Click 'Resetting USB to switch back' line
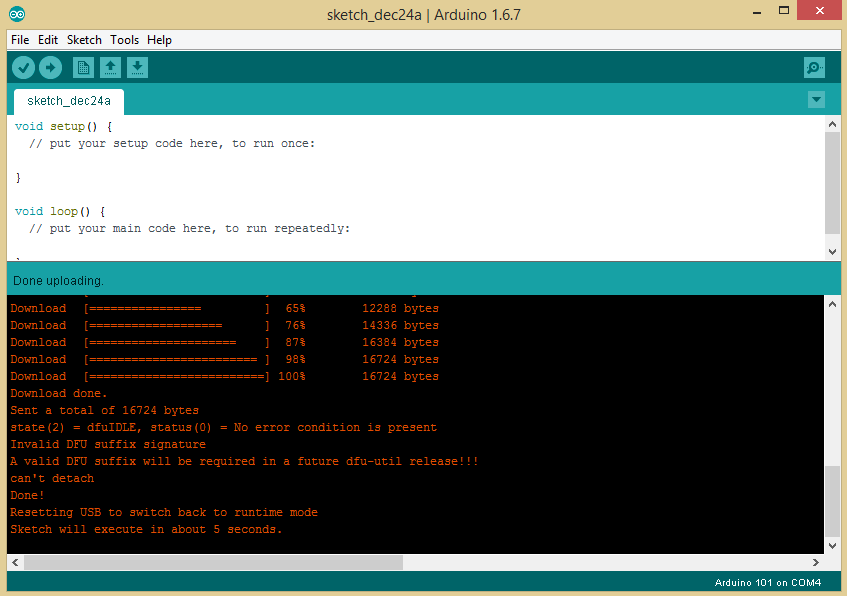The height and width of the screenshot is (596, 847). click(164, 512)
